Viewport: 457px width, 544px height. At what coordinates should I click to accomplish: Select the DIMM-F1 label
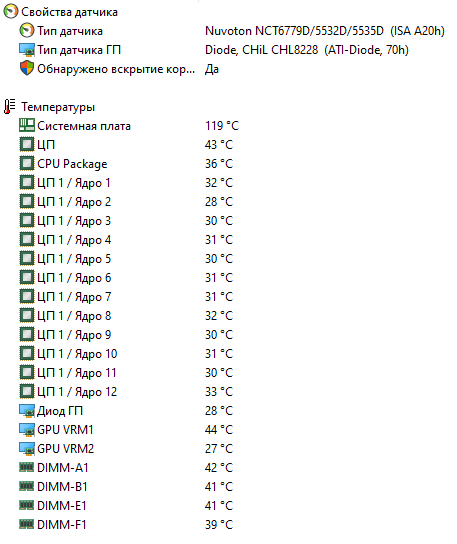[62, 525]
